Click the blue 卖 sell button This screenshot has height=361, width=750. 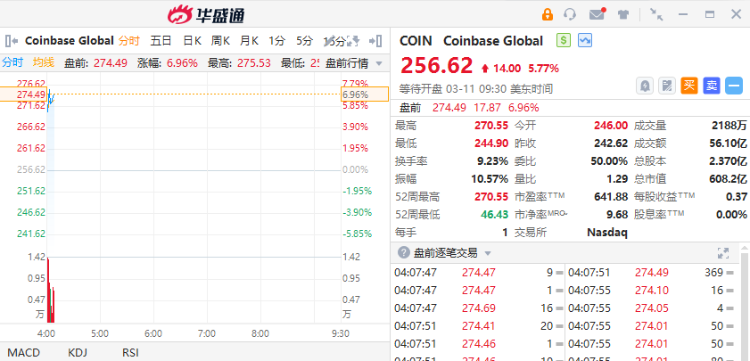pos(711,86)
